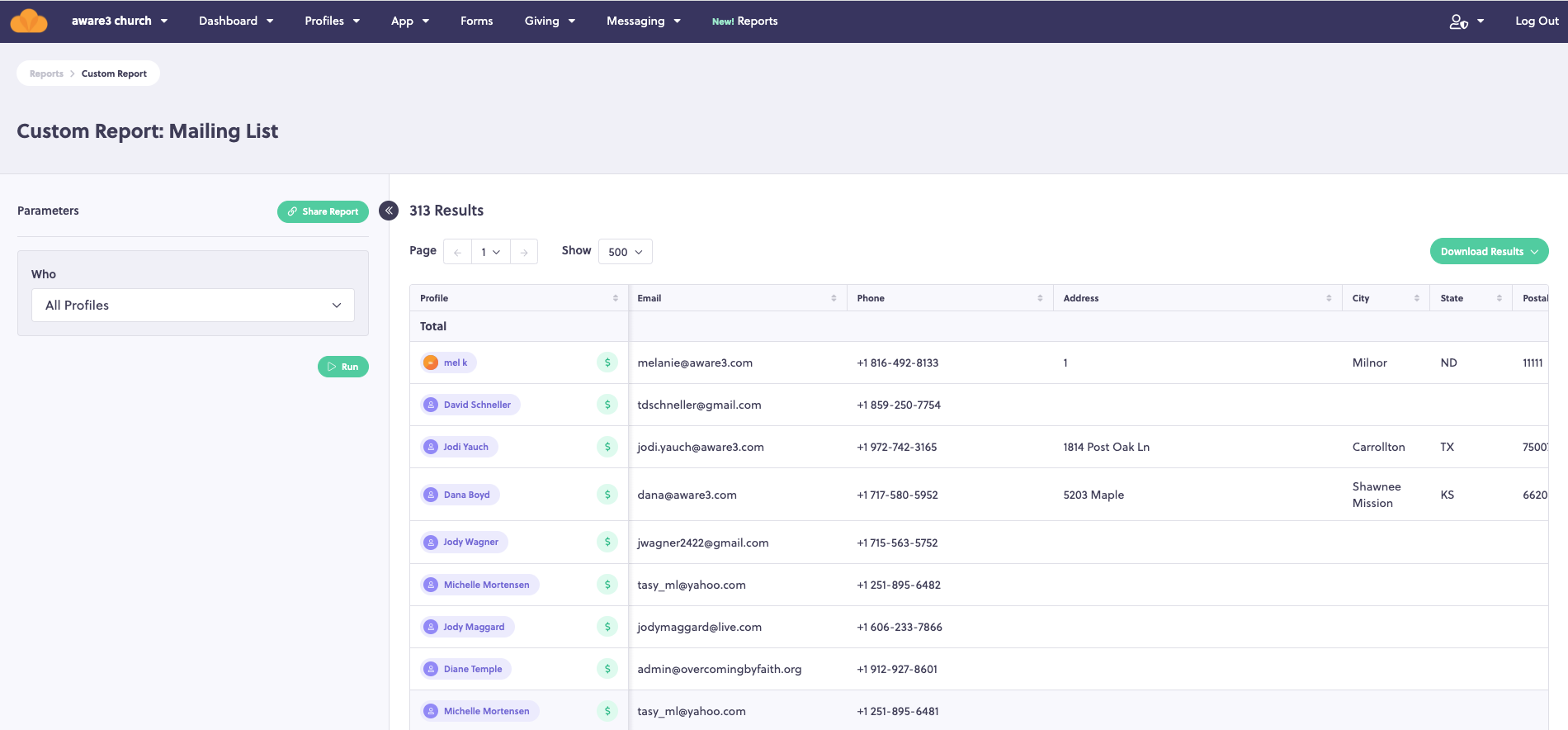
Task: Open the user account icon menu
Action: point(1466,21)
